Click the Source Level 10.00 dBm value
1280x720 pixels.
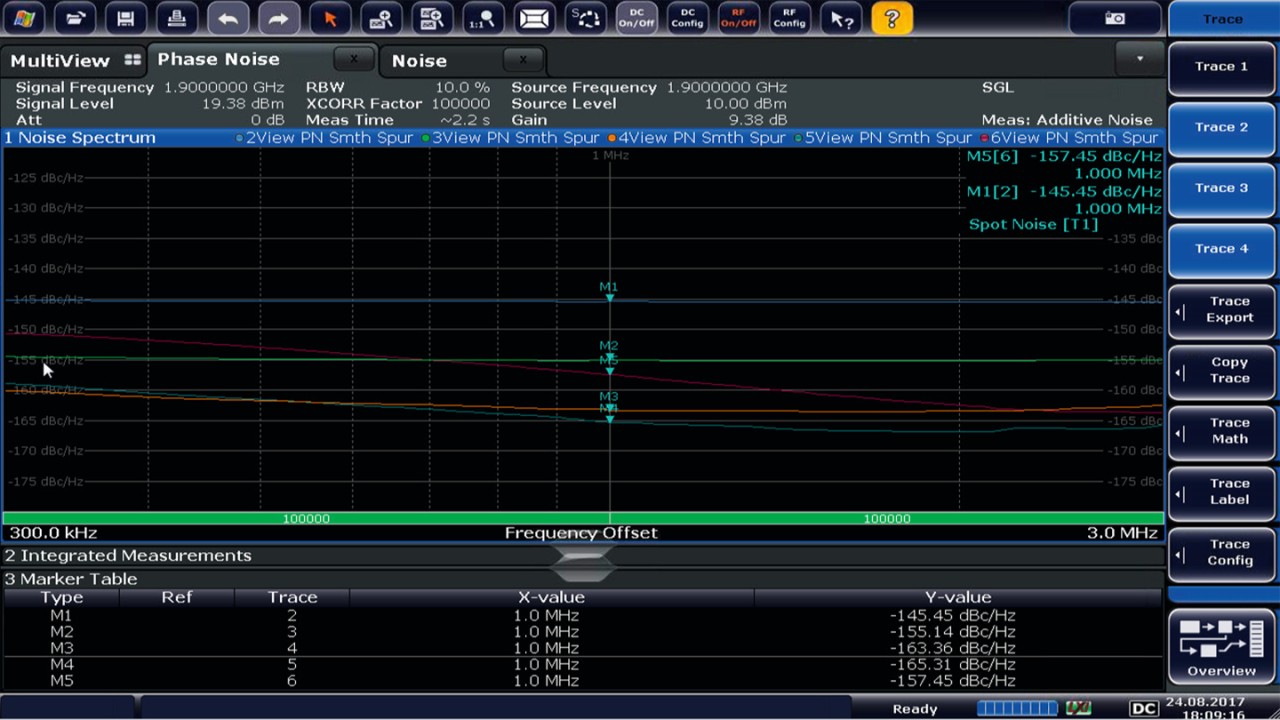[745, 104]
